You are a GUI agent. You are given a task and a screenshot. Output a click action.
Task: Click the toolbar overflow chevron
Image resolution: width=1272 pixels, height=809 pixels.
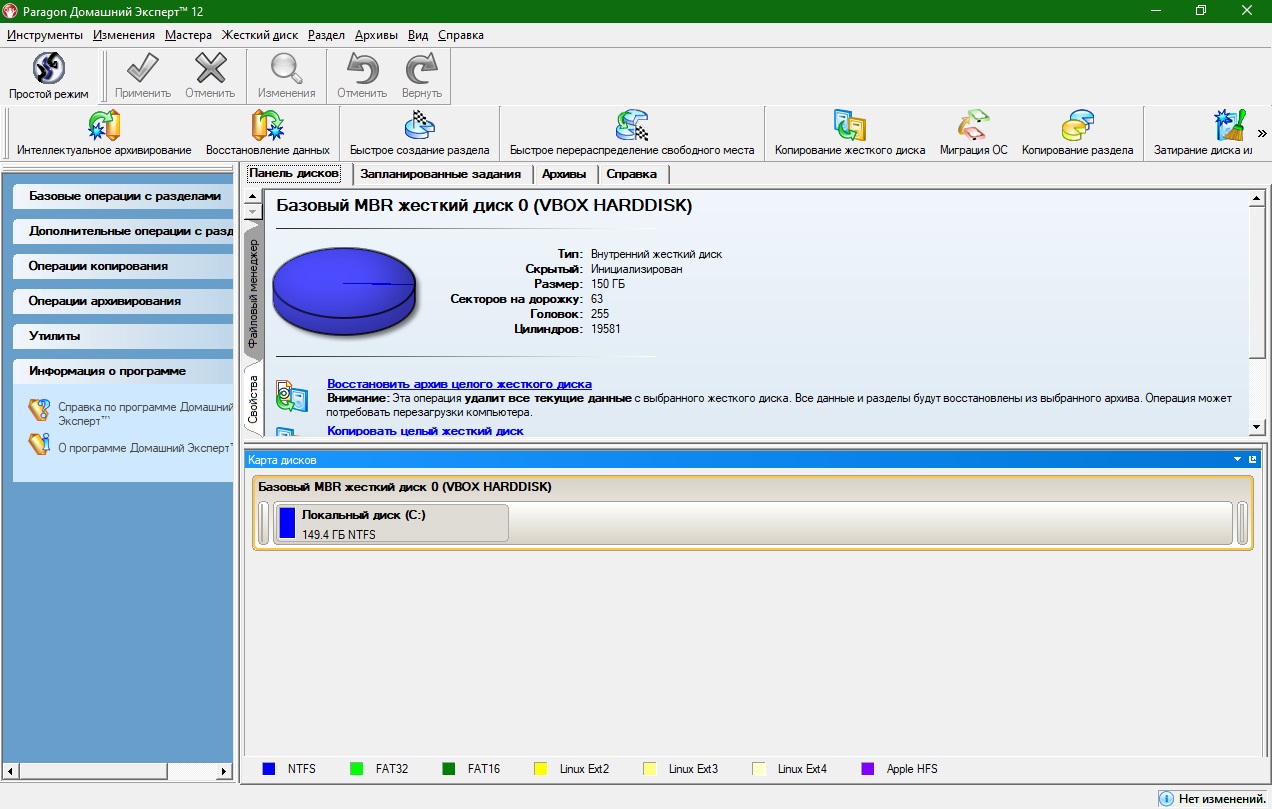click(1262, 133)
